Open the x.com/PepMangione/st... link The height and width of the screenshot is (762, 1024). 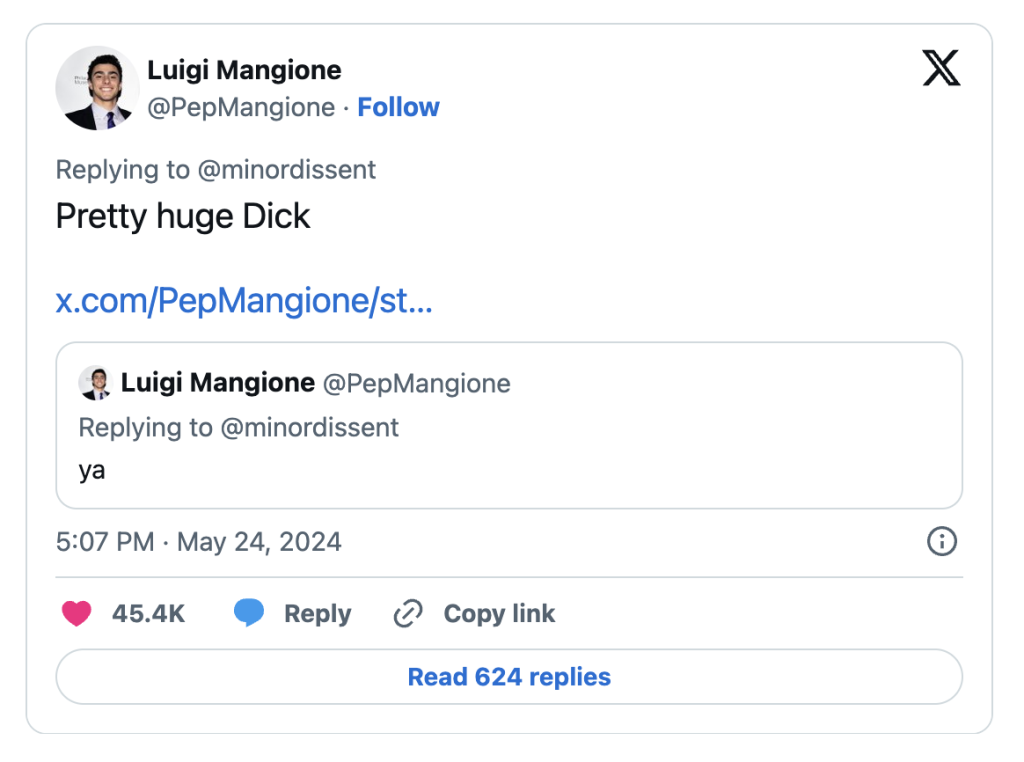pos(244,301)
